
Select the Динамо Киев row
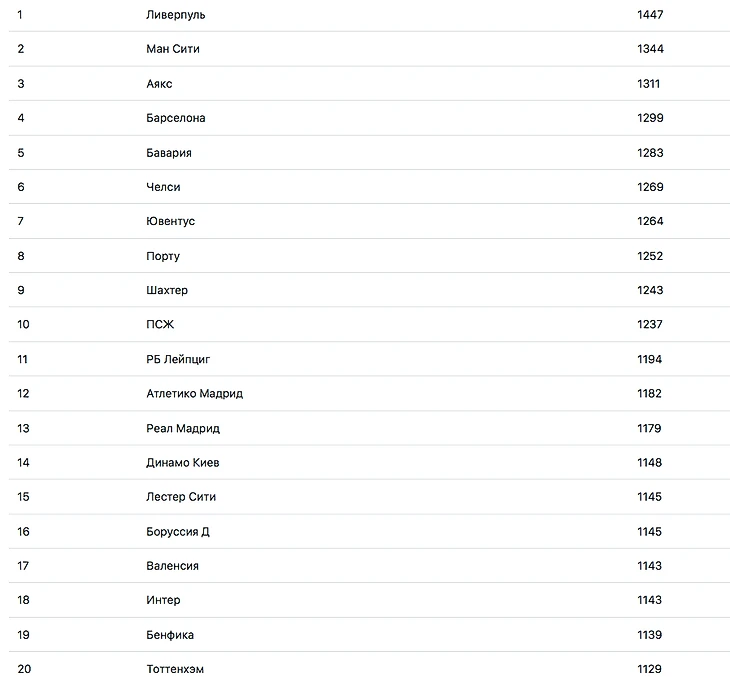[x=183, y=462]
